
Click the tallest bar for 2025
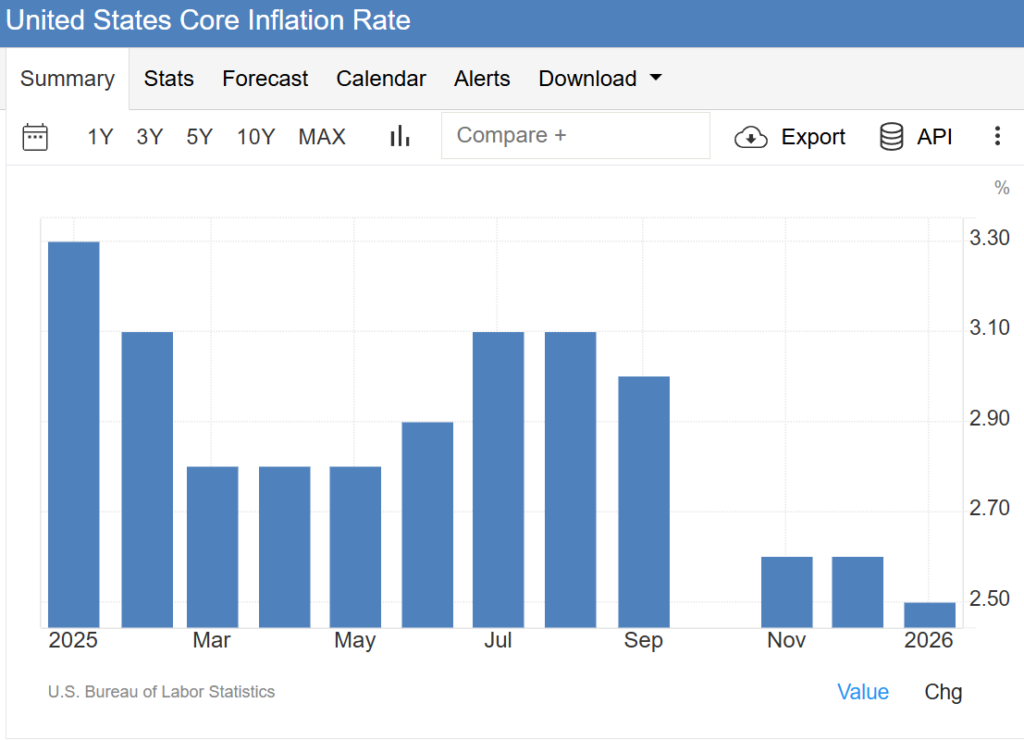pos(74,435)
